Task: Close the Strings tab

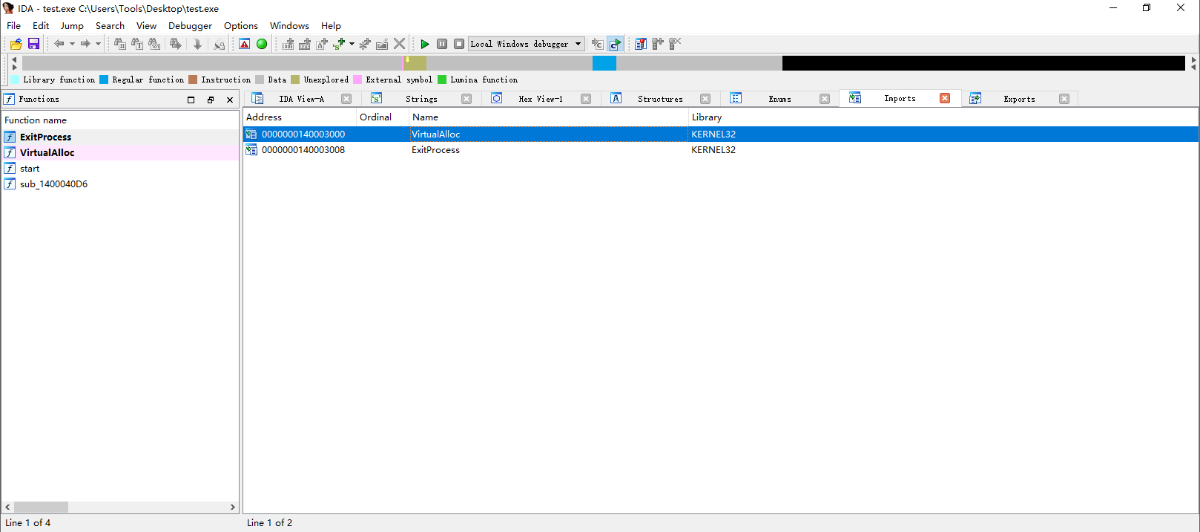Action: (x=466, y=99)
